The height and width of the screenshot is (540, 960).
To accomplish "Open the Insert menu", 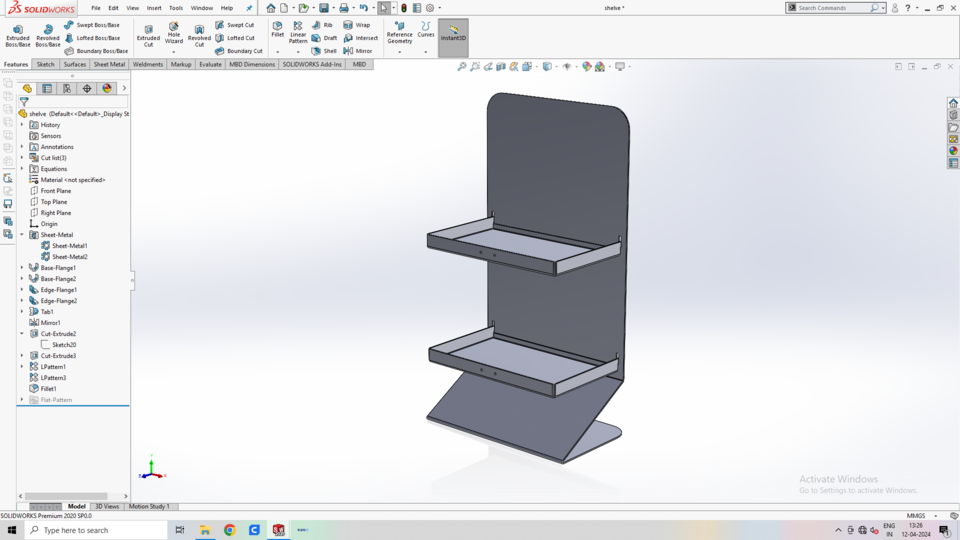I will (154, 8).
